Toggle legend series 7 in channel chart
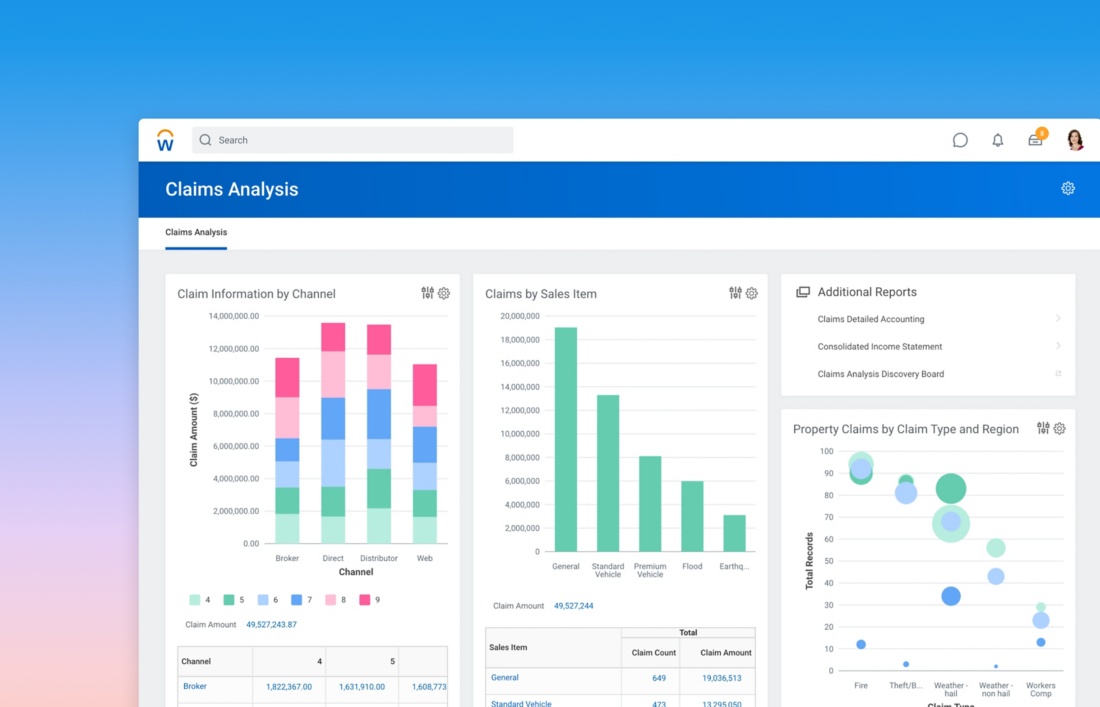This screenshot has width=1100, height=707. pyautogui.click(x=297, y=600)
